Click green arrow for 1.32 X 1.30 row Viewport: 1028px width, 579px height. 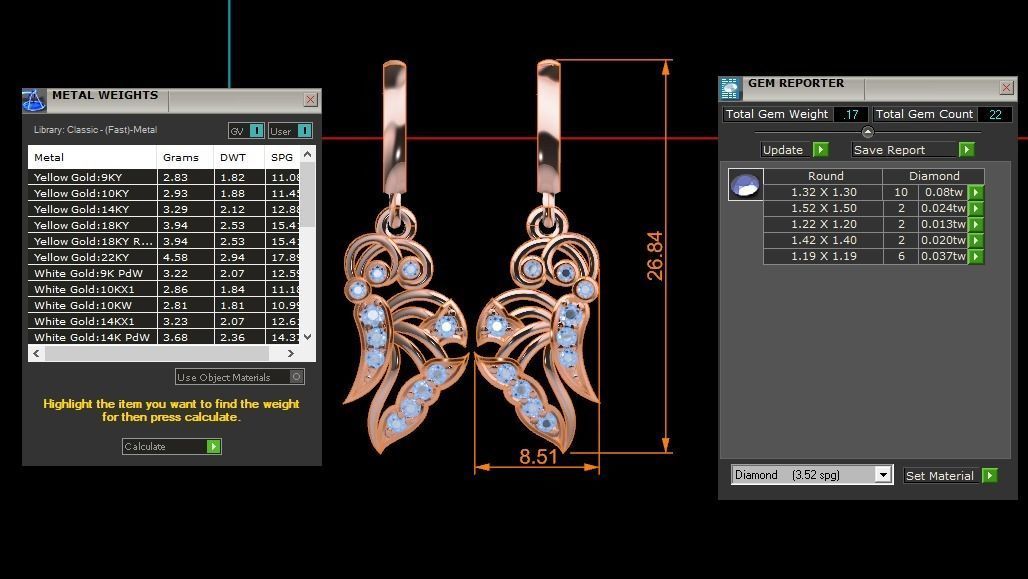pyautogui.click(x=976, y=192)
